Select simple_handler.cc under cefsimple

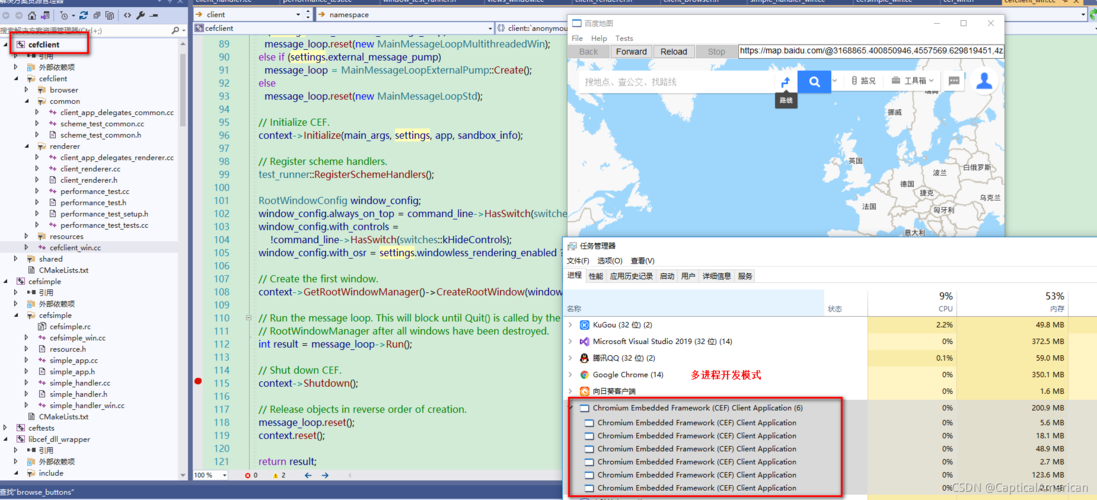(x=80, y=383)
